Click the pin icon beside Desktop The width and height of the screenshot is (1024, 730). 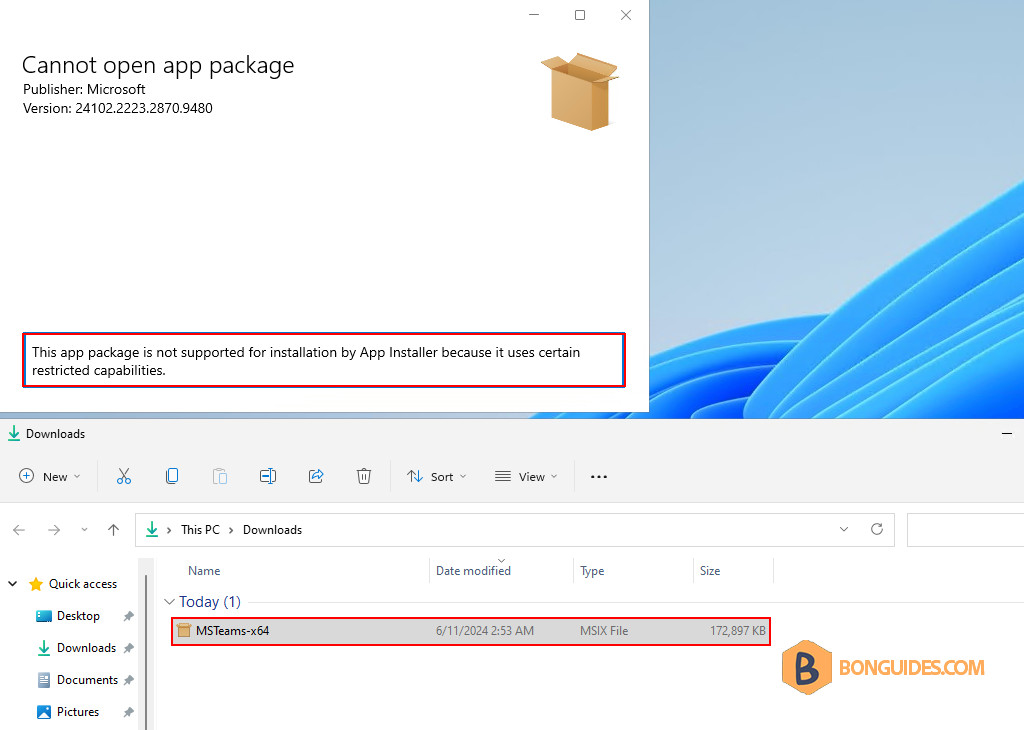[x=129, y=616]
